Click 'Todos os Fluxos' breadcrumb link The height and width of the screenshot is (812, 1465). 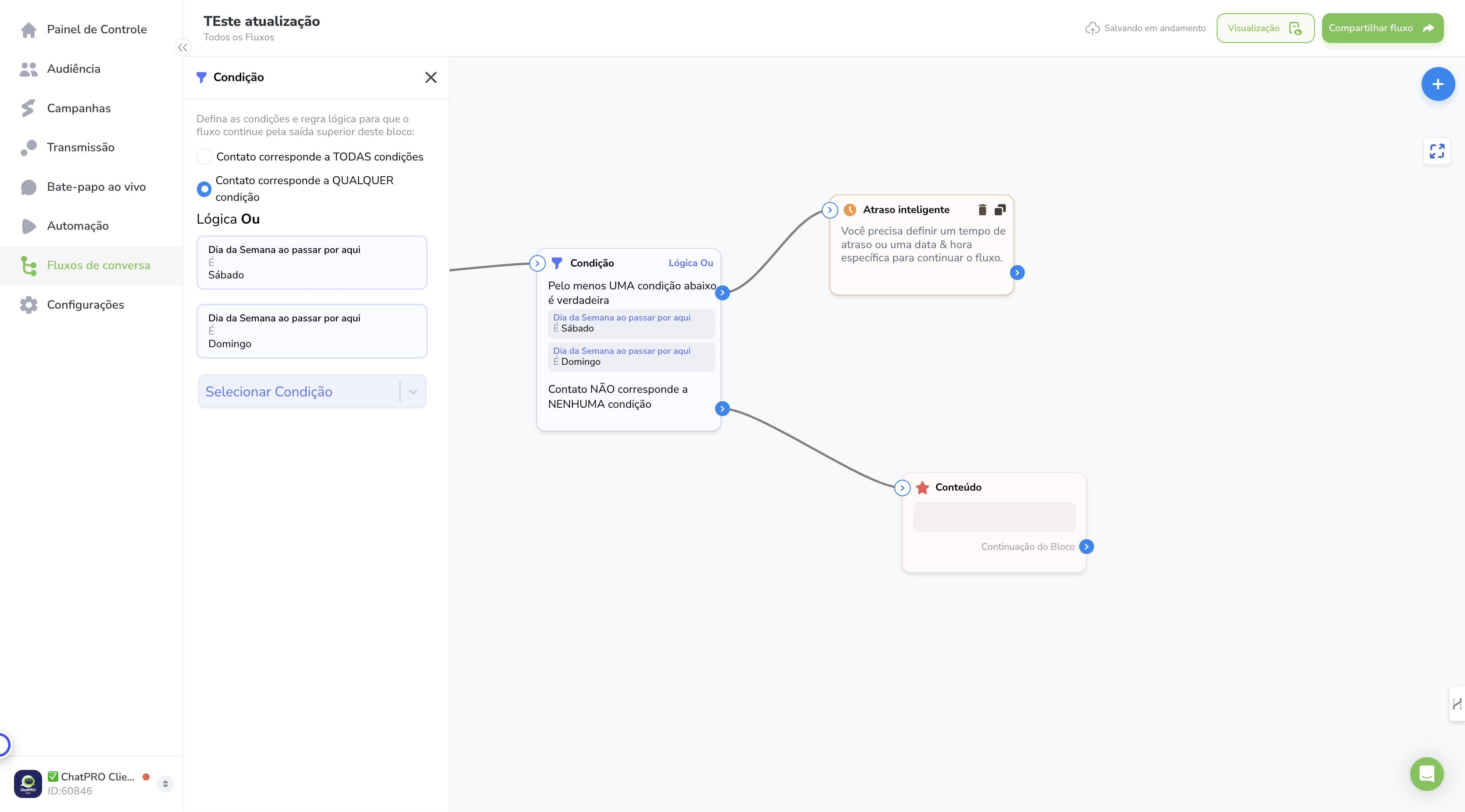pyautogui.click(x=239, y=37)
